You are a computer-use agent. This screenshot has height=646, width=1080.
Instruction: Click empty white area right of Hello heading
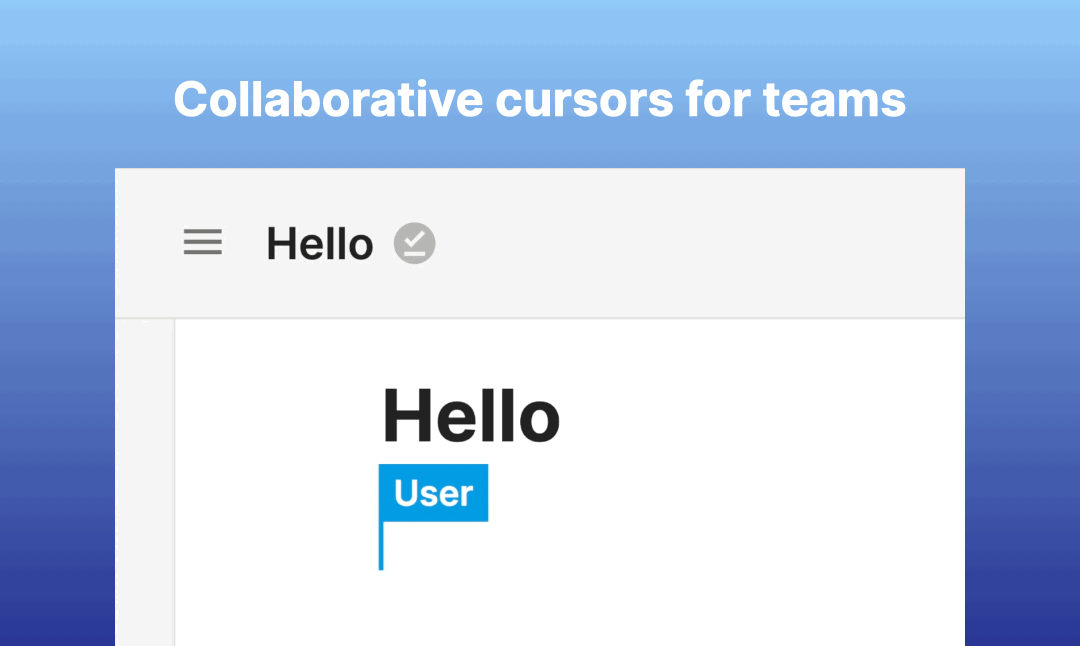coord(758,416)
